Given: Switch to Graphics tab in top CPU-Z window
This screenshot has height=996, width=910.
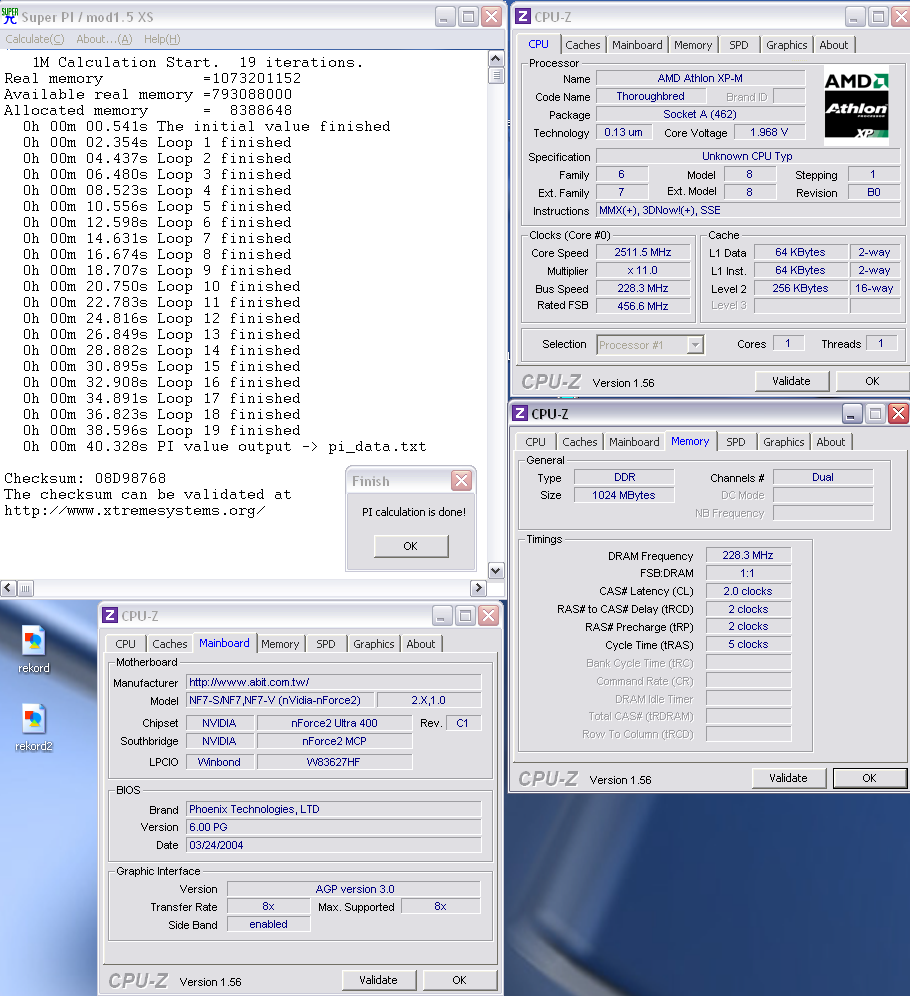Looking at the screenshot, I should [x=786, y=45].
